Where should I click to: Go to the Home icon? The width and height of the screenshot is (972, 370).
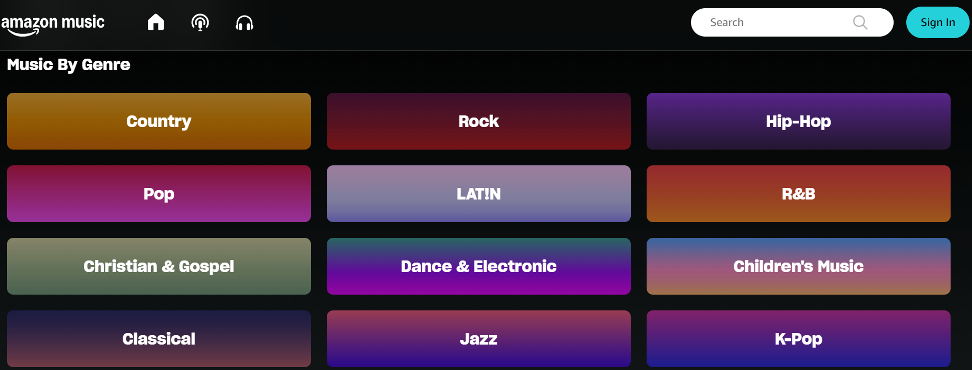(x=156, y=23)
